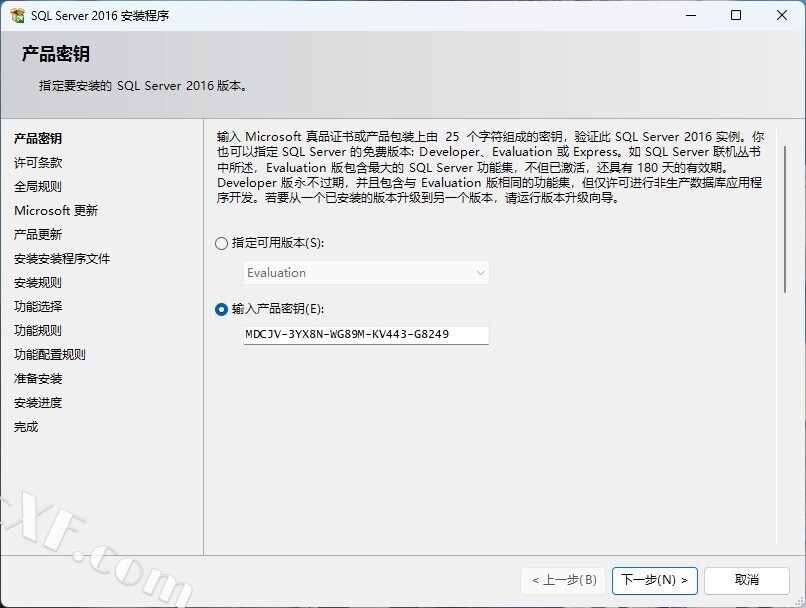806x608 pixels.
Task: Select 产品更新 step in sidebar
Action: 38,235
